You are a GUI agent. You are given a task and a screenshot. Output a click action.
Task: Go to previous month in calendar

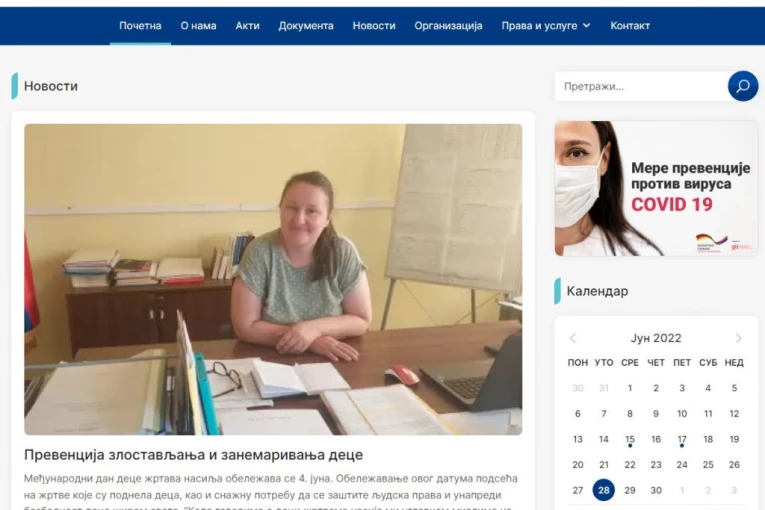click(x=573, y=338)
